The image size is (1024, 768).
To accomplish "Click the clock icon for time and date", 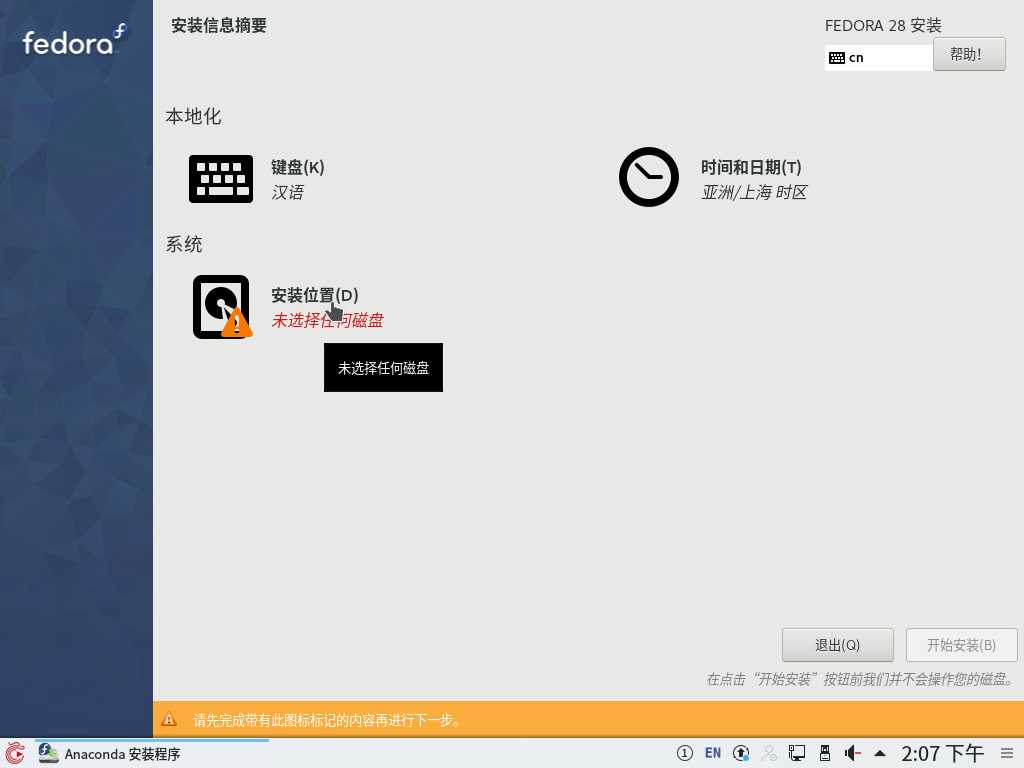I will [648, 176].
